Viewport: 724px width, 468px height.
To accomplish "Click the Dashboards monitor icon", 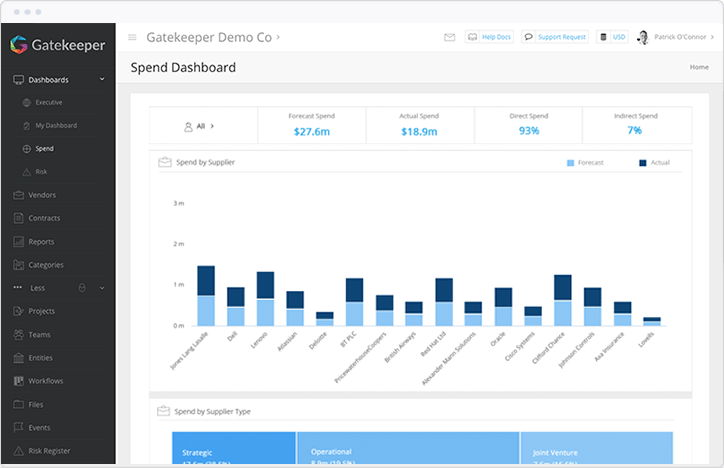I will pyautogui.click(x=18, y=80).
